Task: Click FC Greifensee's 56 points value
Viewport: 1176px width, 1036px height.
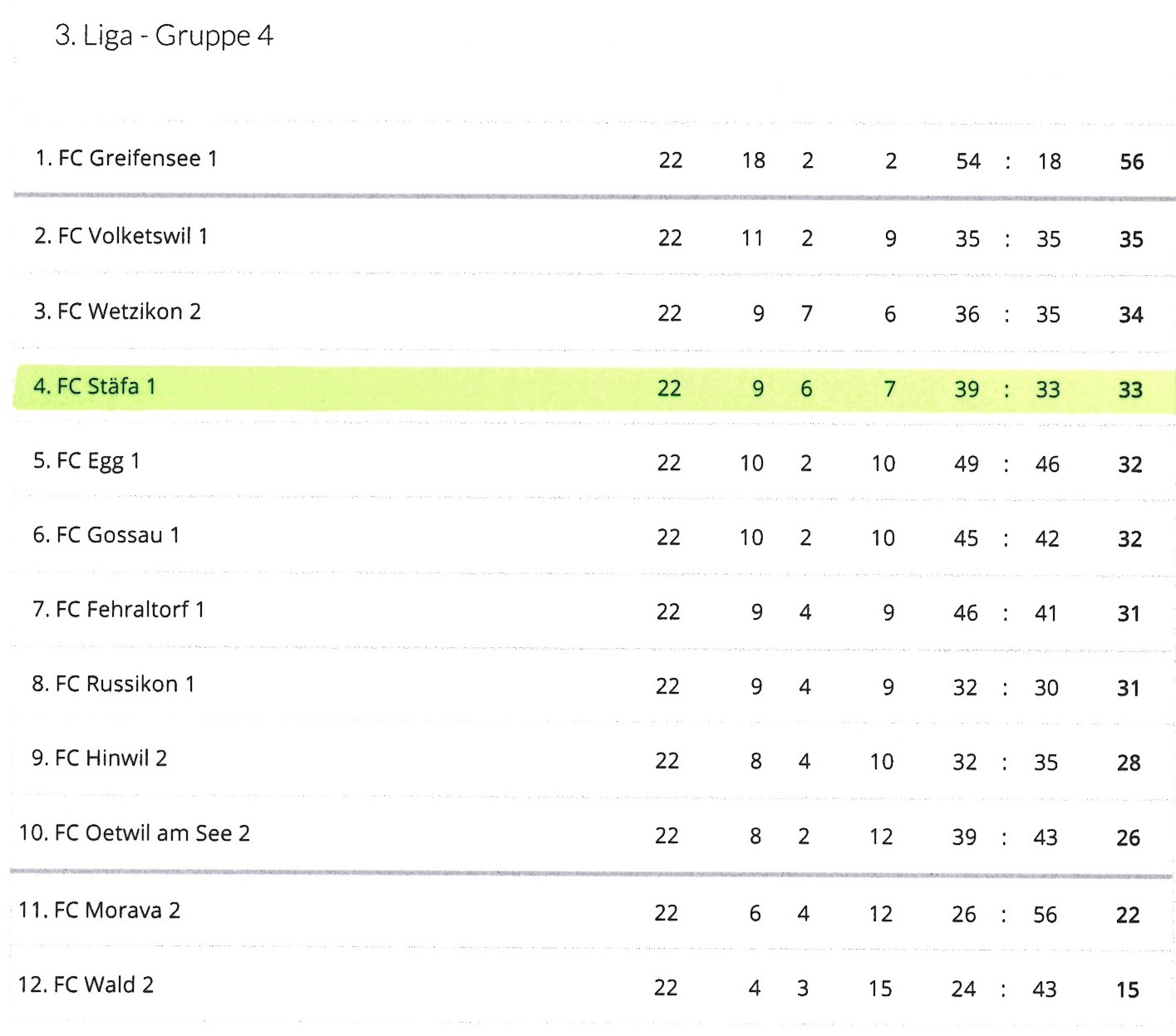Action: (1131, 161)
